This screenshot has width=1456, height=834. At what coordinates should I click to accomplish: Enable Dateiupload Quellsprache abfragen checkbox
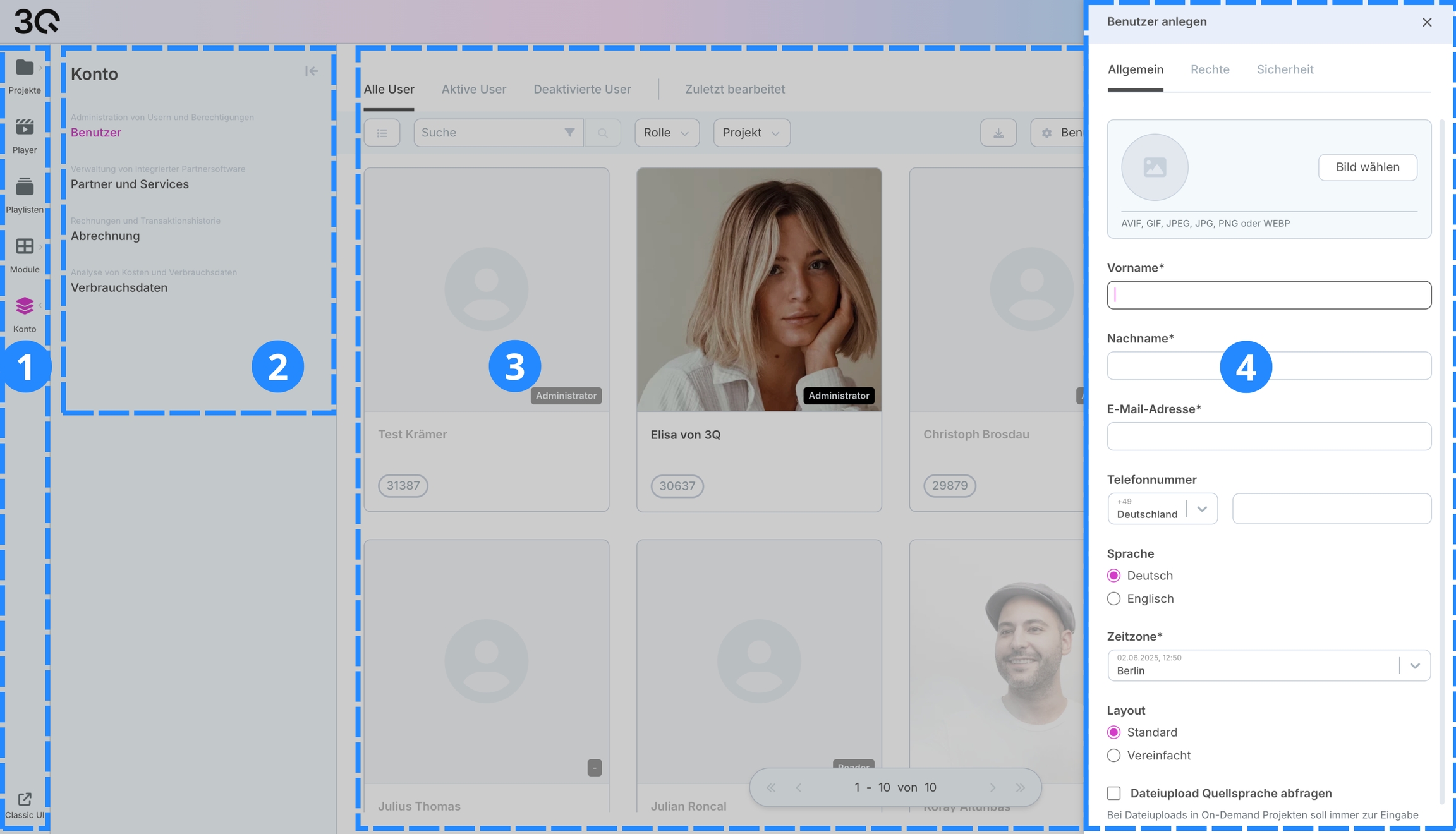click(1114, 793)
